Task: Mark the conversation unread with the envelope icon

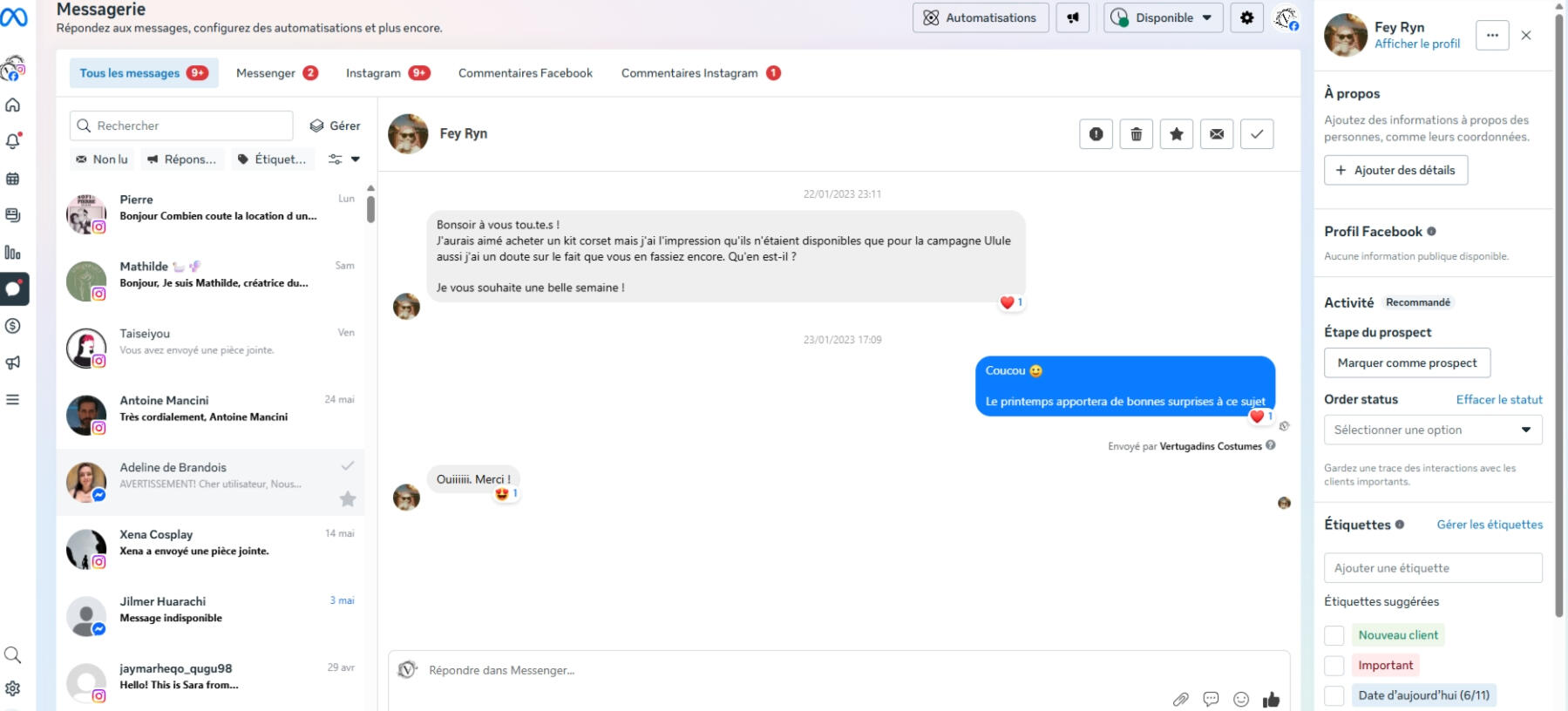Action: tap(1217, 134)
